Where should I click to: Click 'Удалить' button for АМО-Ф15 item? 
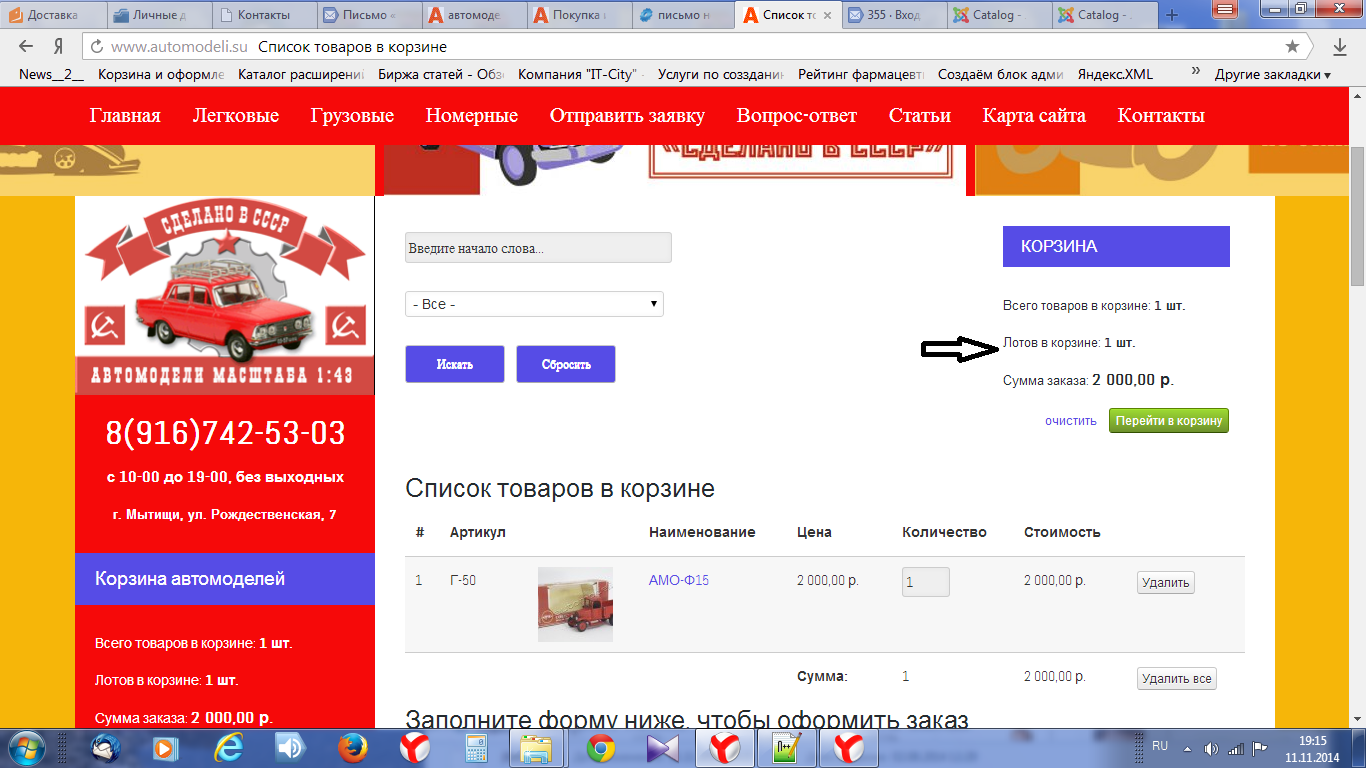pos(1165,583)
